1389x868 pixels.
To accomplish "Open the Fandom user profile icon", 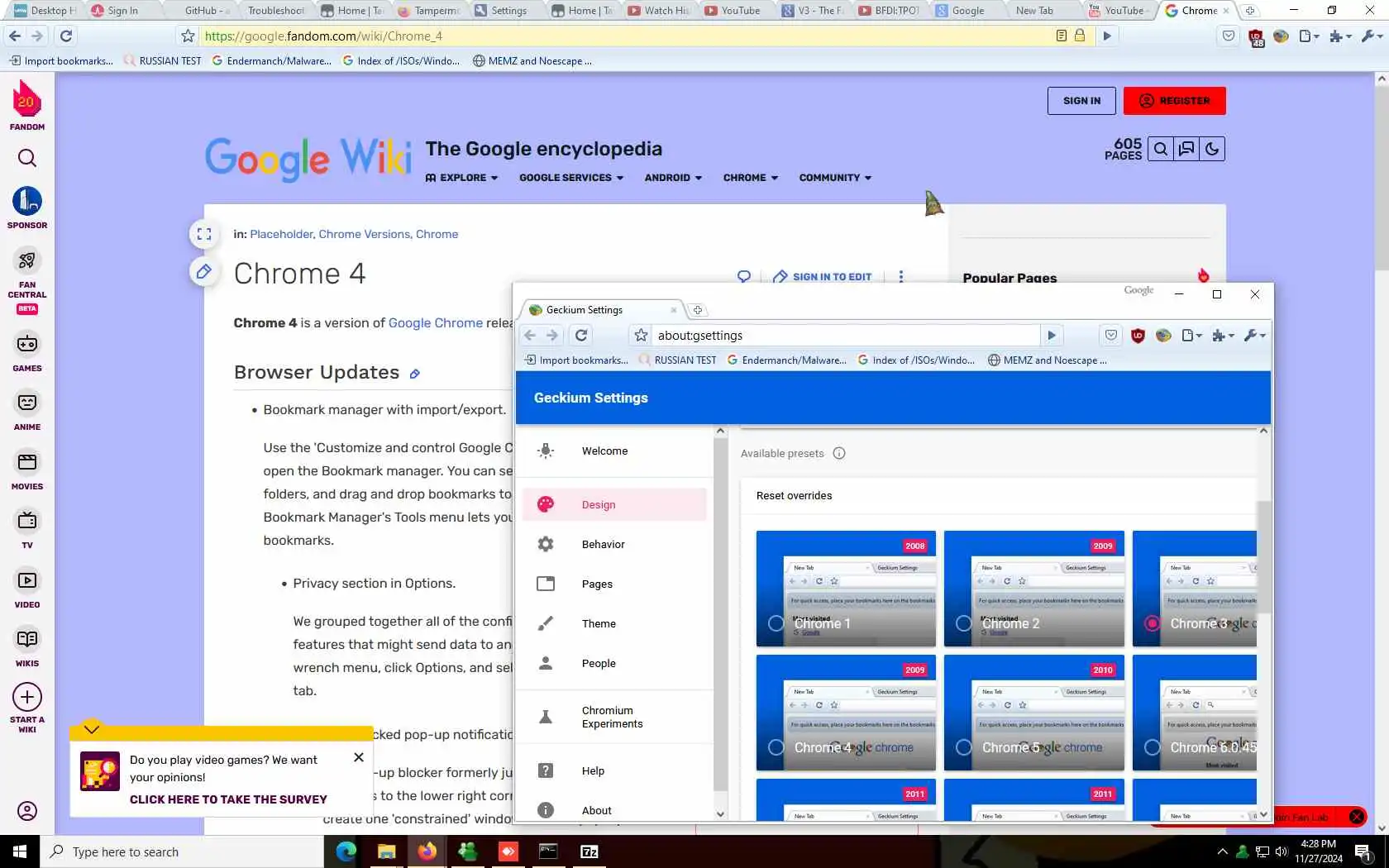I will (27, 811).
